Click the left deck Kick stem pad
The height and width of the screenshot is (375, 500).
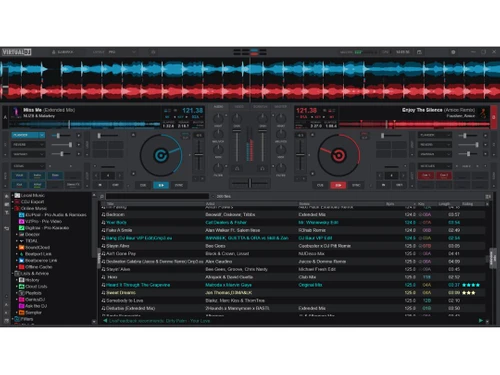(19, 185)
